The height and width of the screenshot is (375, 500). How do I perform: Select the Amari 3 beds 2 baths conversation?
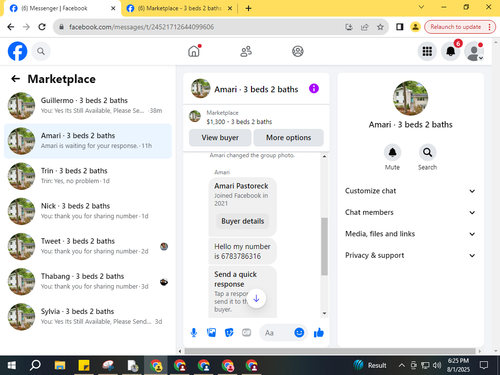(x=88, y=141)
